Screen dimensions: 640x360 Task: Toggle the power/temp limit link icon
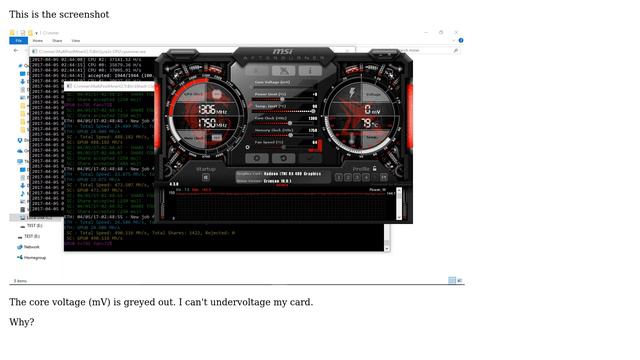[x=249, y=105]
